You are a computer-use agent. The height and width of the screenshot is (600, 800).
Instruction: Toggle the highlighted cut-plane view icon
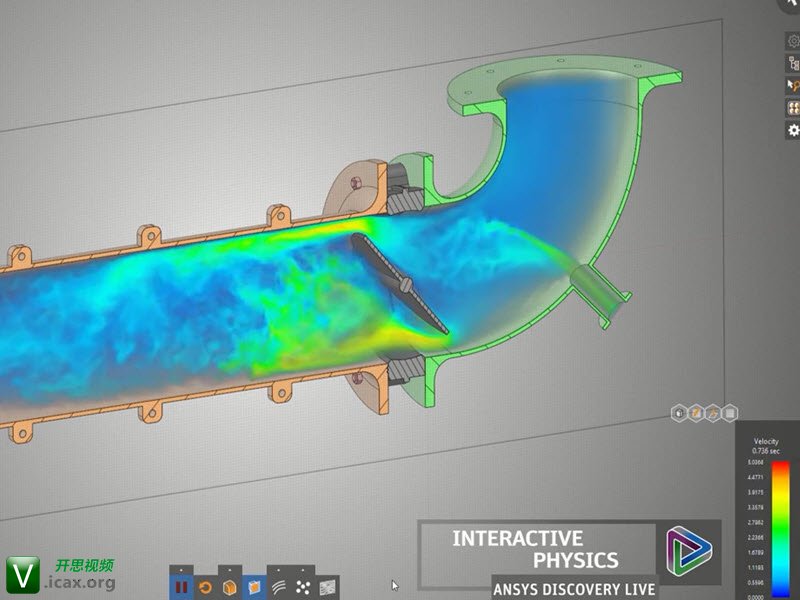(x=254, y=587)
